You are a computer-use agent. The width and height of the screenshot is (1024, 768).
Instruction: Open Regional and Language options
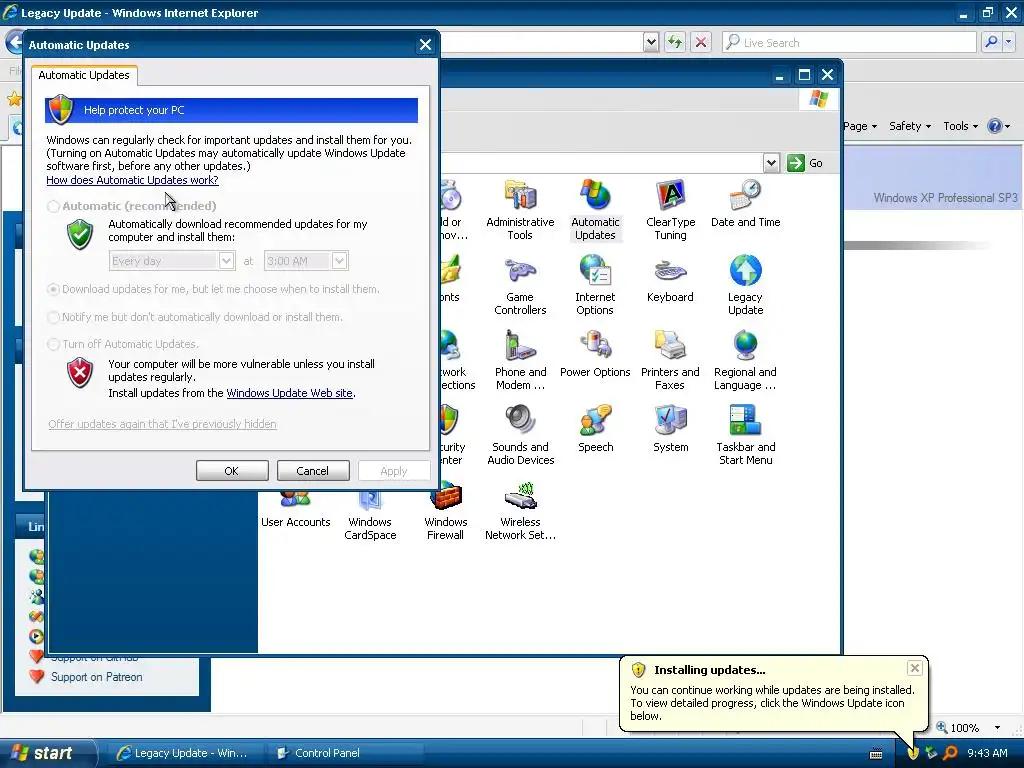745,360
